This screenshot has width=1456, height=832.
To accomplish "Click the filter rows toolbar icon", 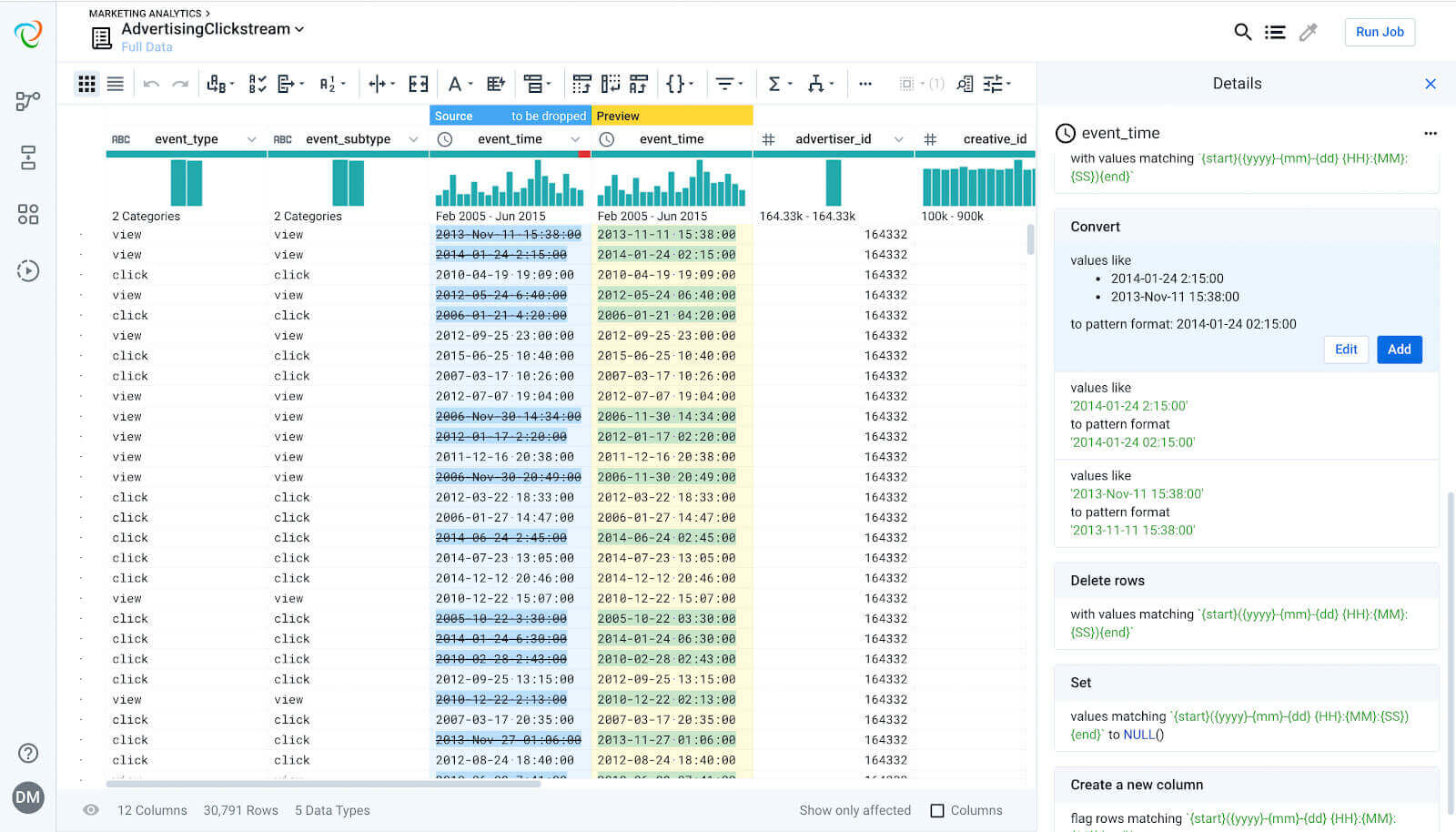I will click(x=725, y=84).
